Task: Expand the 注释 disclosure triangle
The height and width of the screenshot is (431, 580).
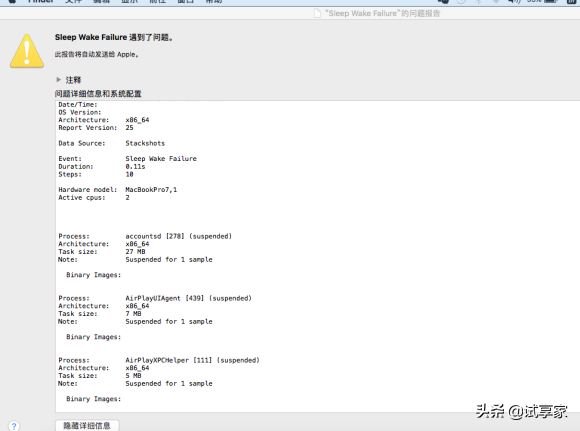Action: [58, 80]
